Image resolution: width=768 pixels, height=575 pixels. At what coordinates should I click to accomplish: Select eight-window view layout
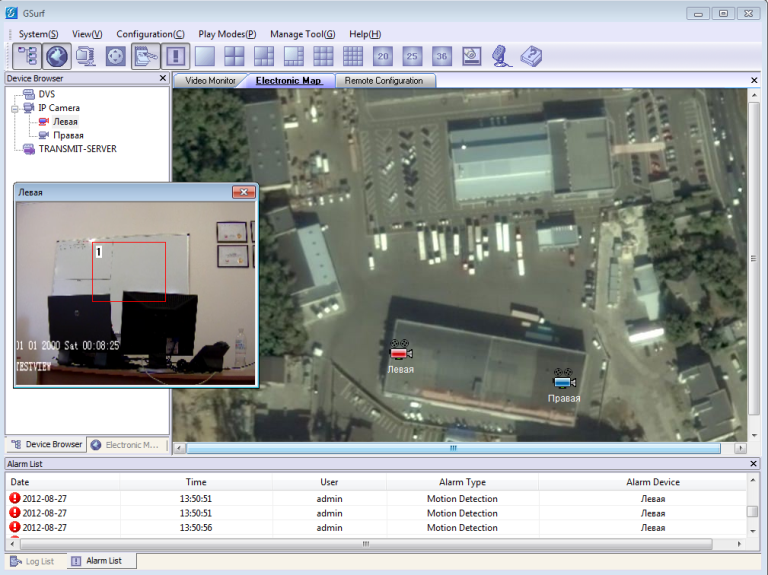(x=293, y=56)
